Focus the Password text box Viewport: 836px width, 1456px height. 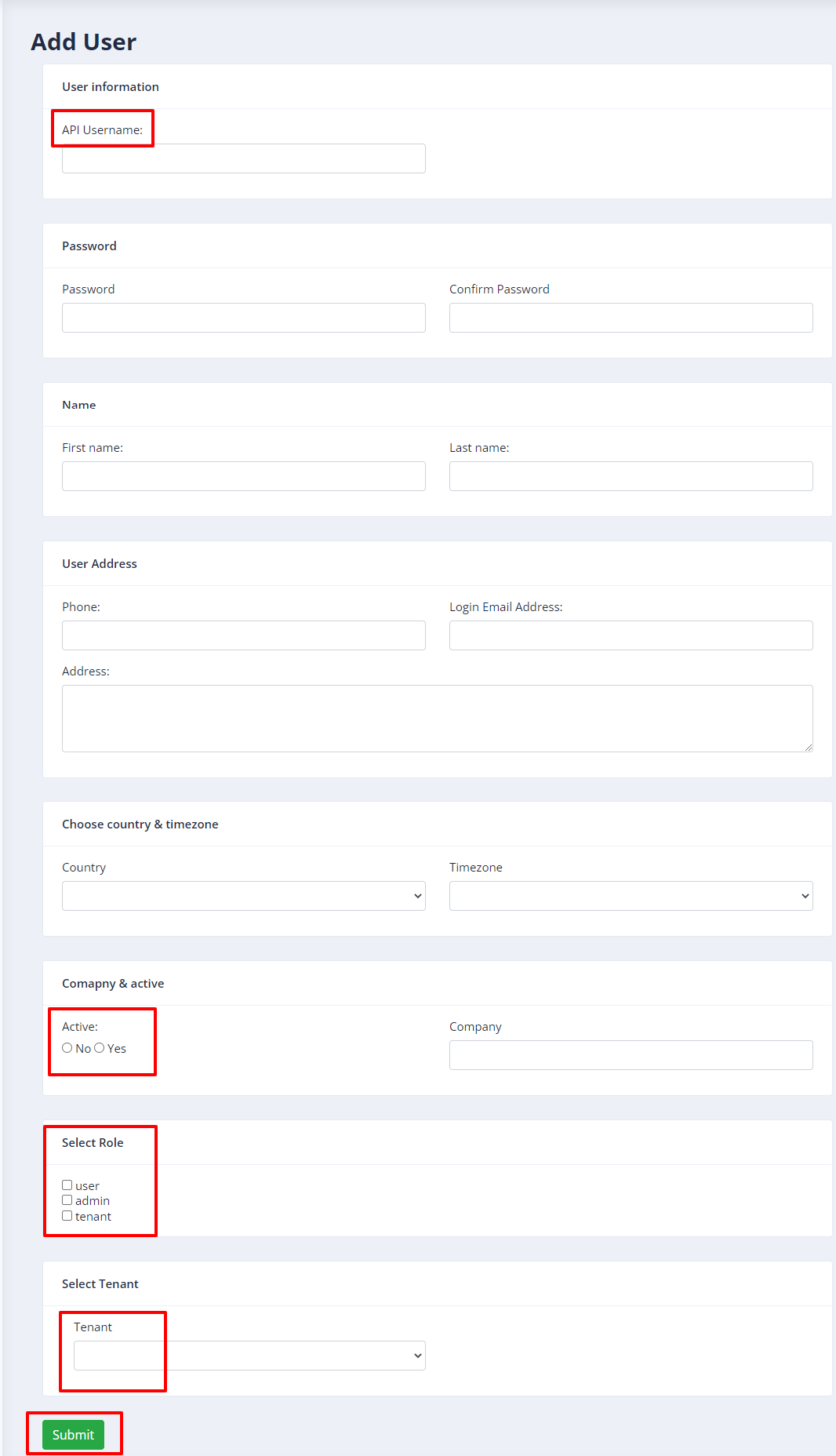pos(243,318)
